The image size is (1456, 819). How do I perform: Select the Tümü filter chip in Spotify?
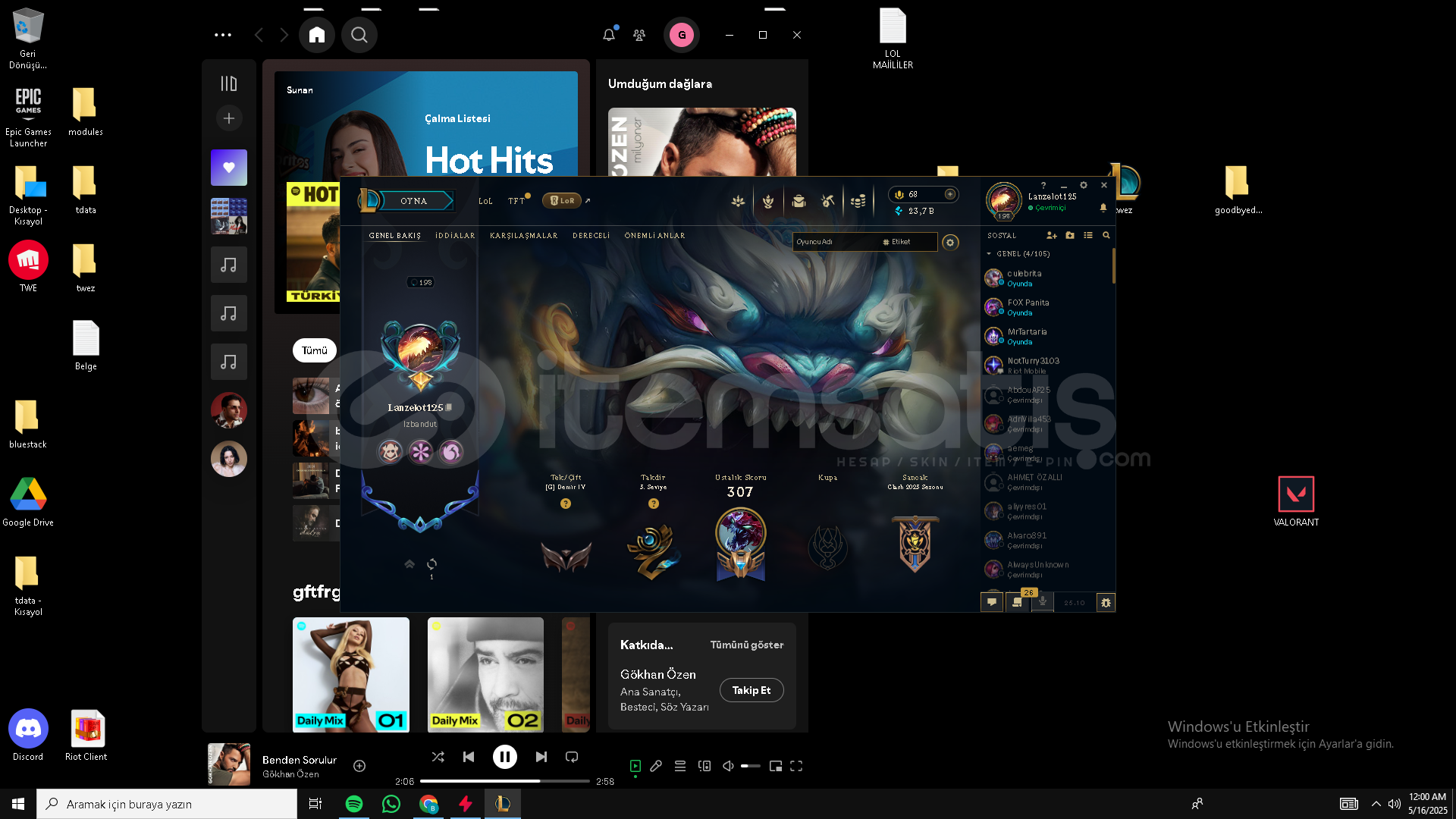click(x=315, y=350)
